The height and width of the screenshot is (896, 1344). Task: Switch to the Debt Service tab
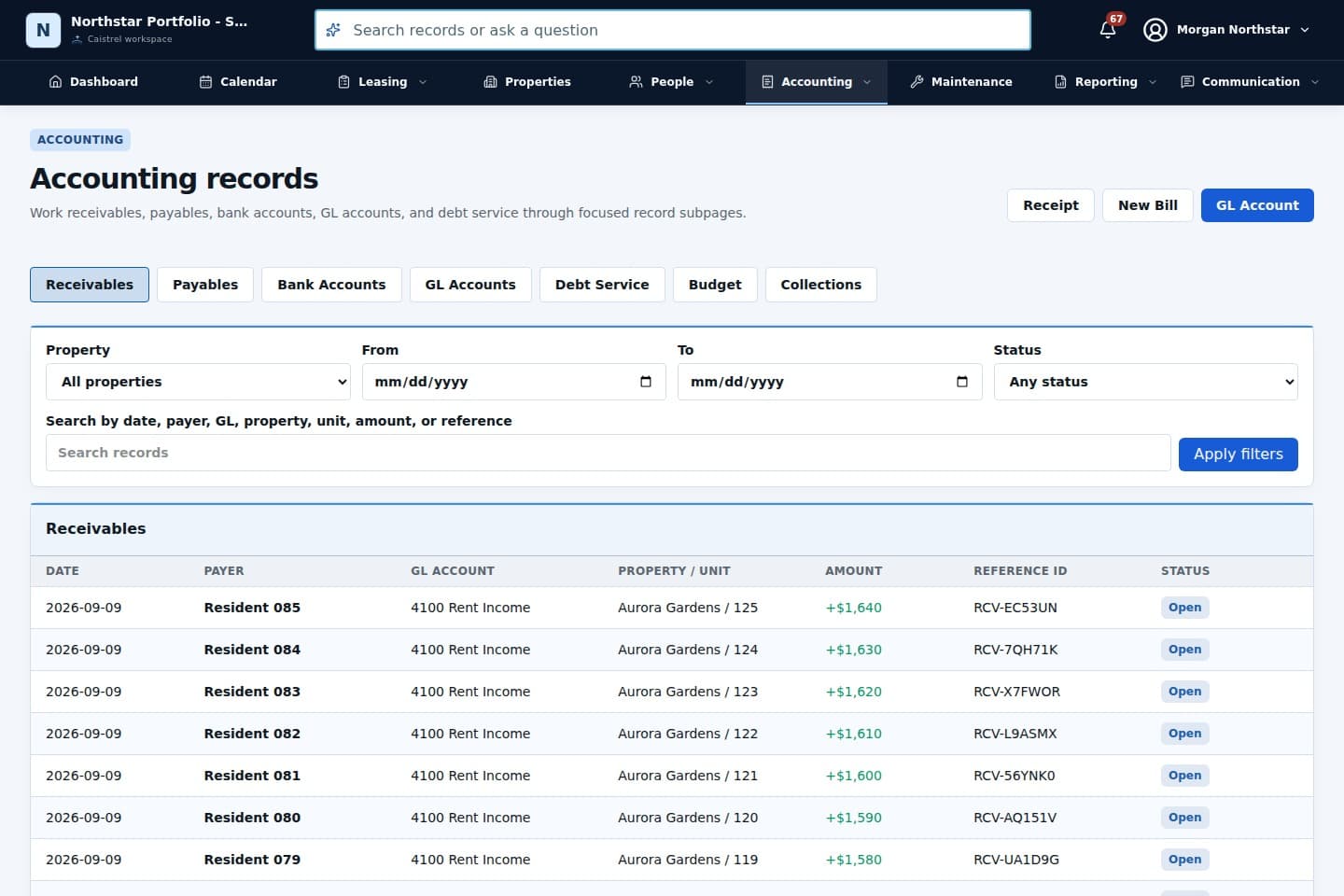coord(602,285)
